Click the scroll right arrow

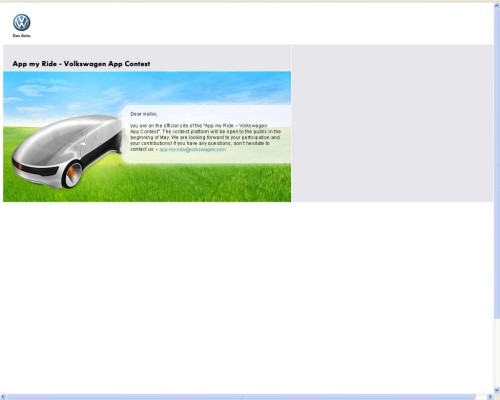click(x=490, y=397)
